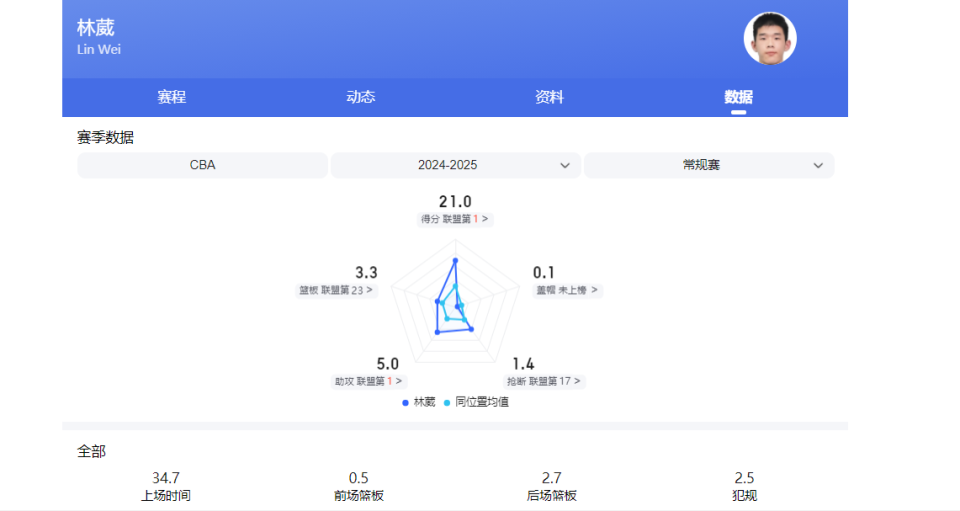Click the 1.4 steals value

tap(523, 364)
